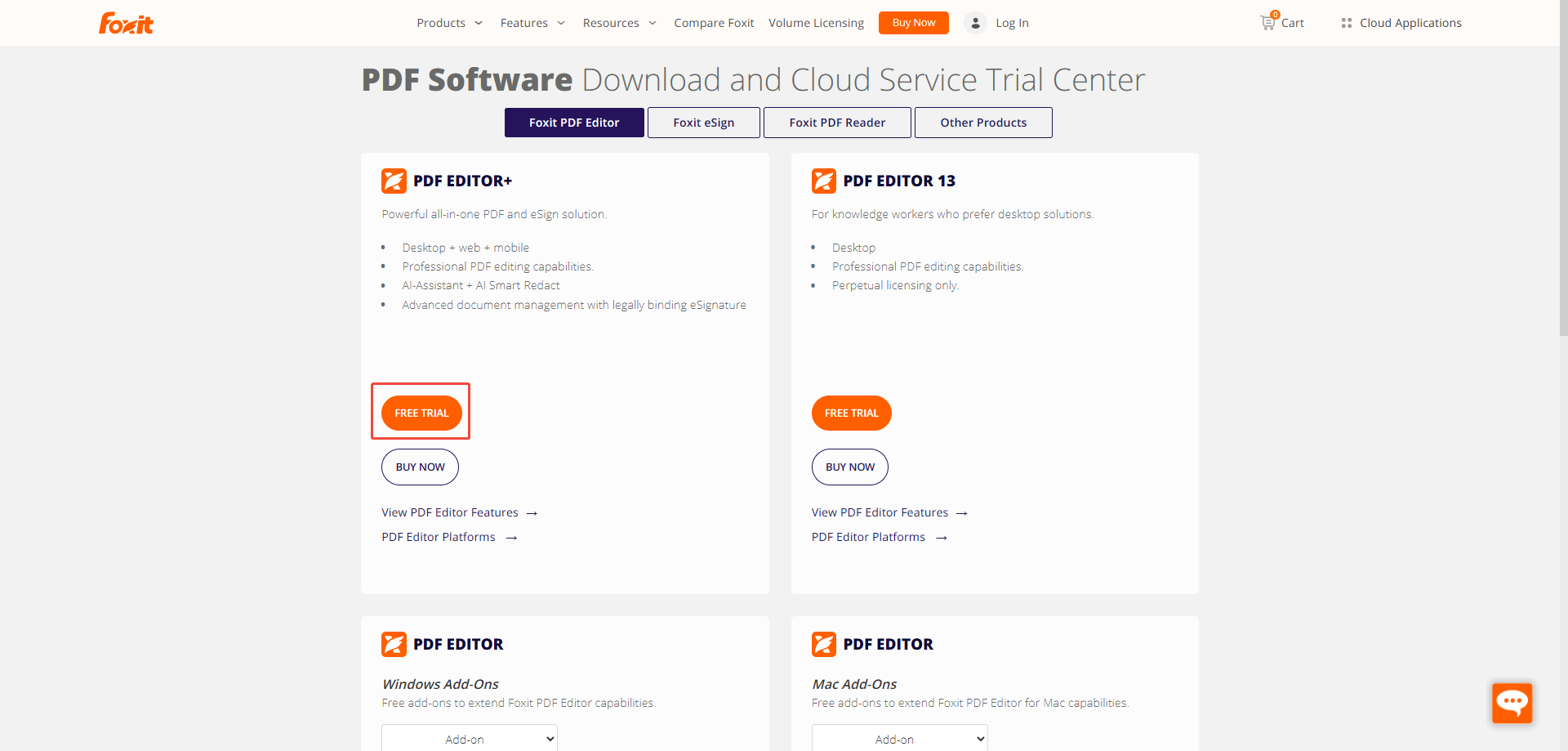Open Cloud Applications
This screenshot has height=751, width=1568.
pyautogui.click(x=1400, y=23)
